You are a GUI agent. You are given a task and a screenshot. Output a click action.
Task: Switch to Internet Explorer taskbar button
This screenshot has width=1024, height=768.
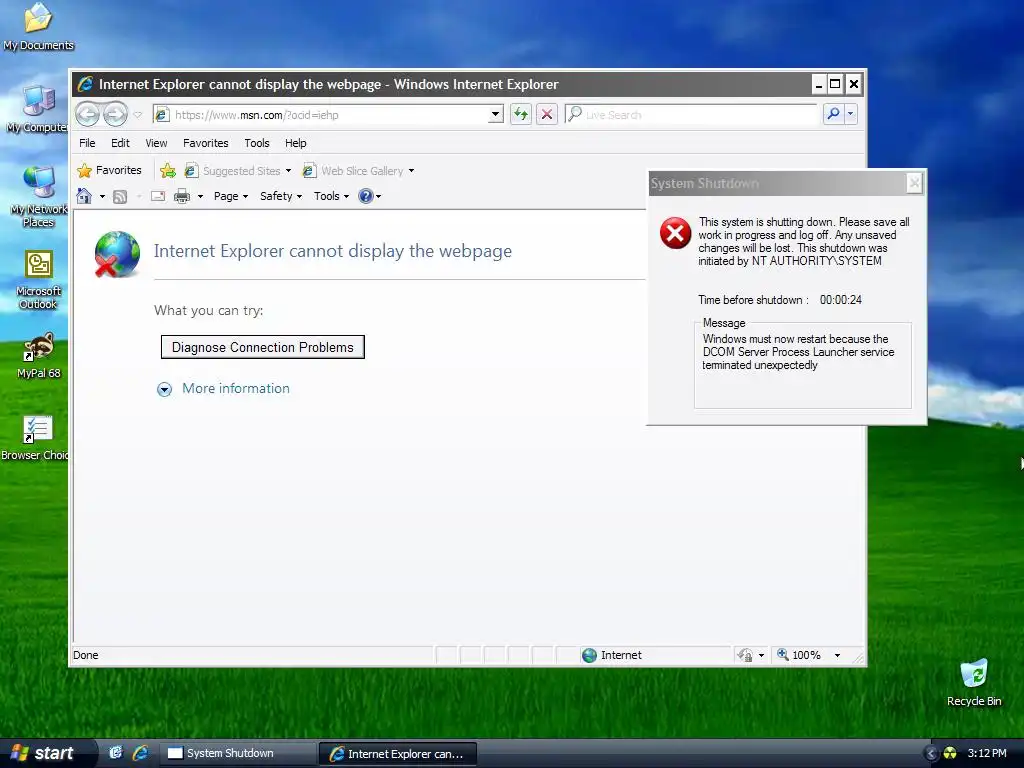point(398,754)
